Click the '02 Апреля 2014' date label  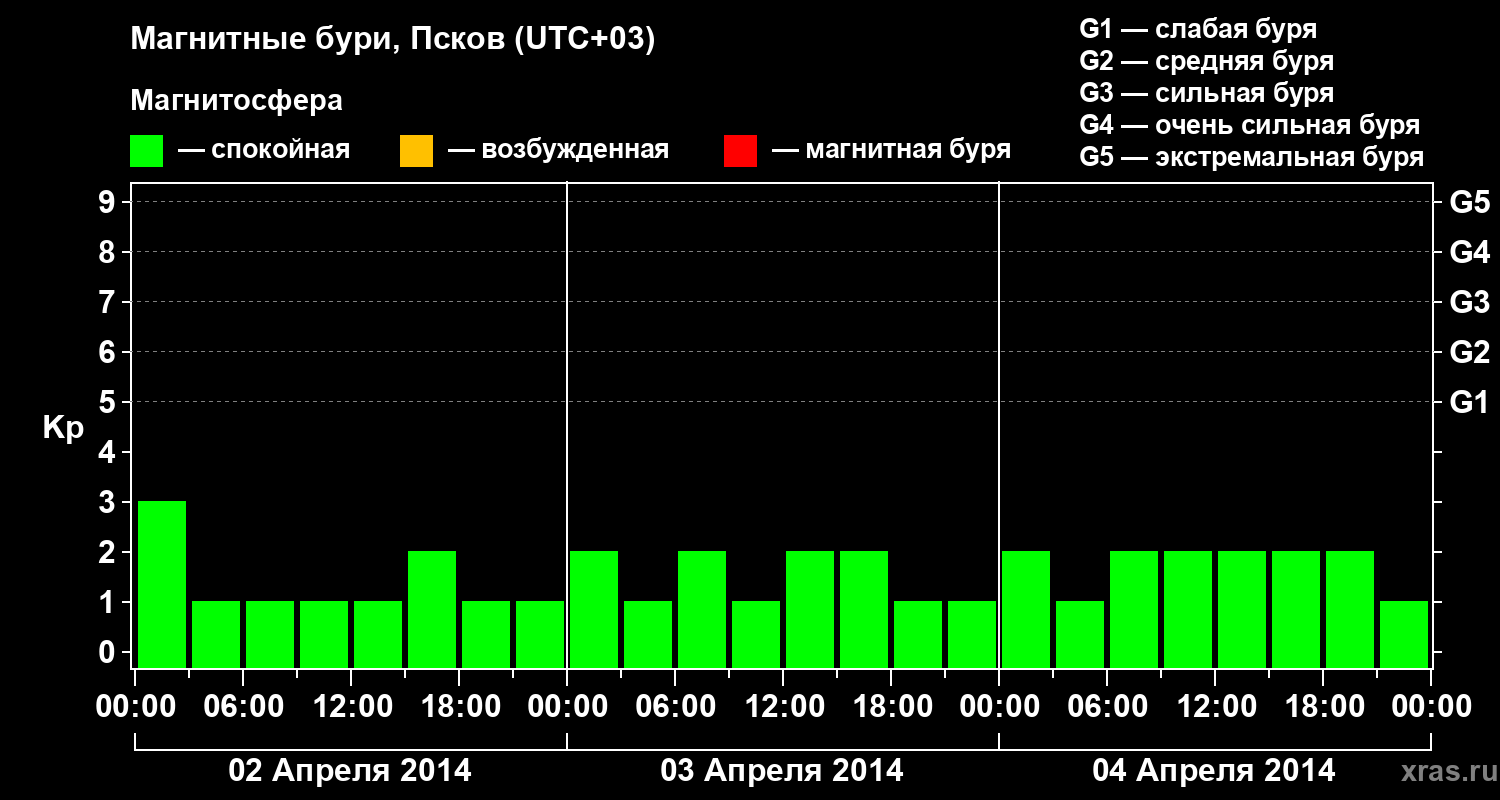pos(350,770)
